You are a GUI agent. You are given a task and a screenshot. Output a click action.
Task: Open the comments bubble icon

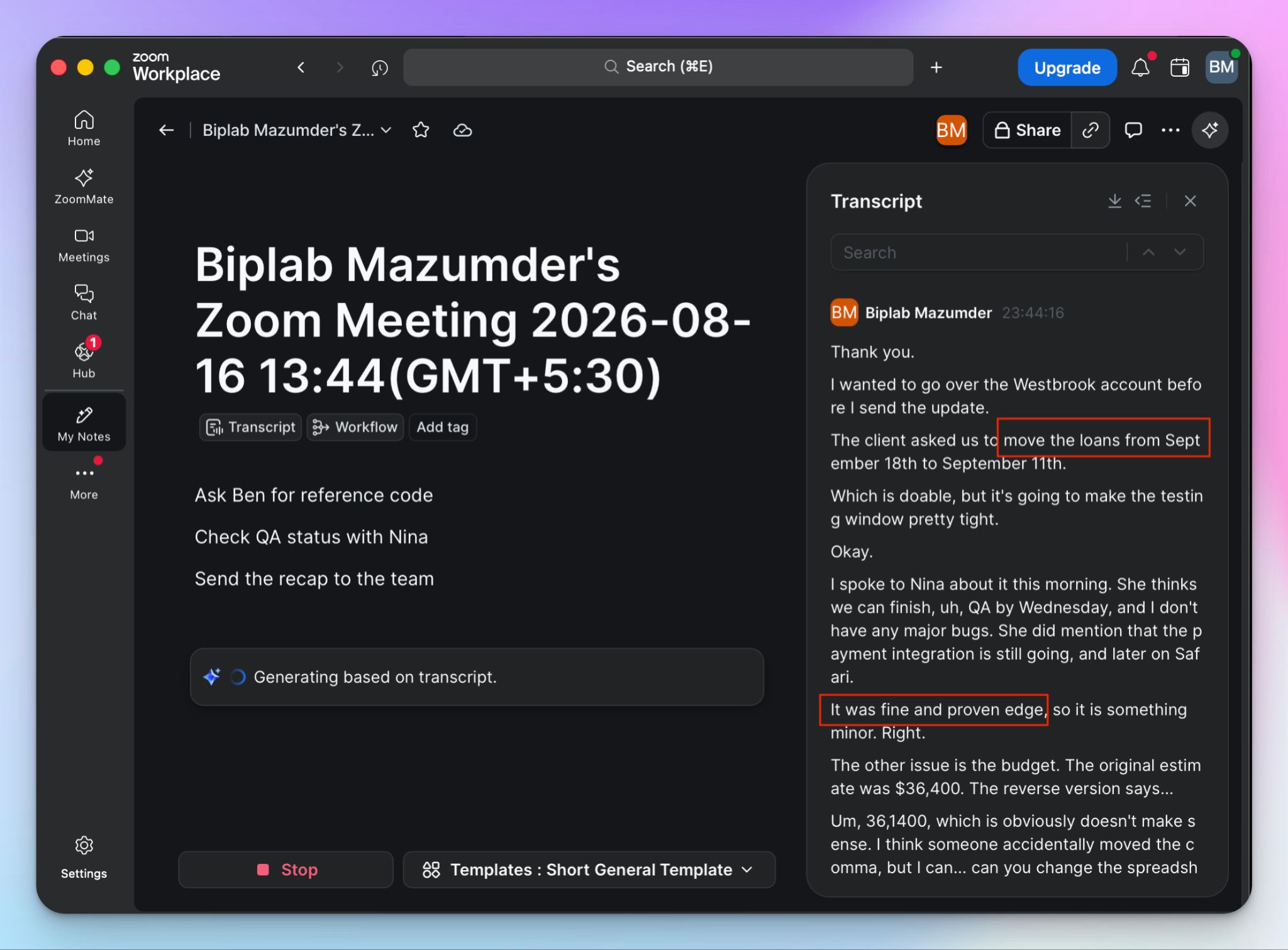coord(1133,130)
